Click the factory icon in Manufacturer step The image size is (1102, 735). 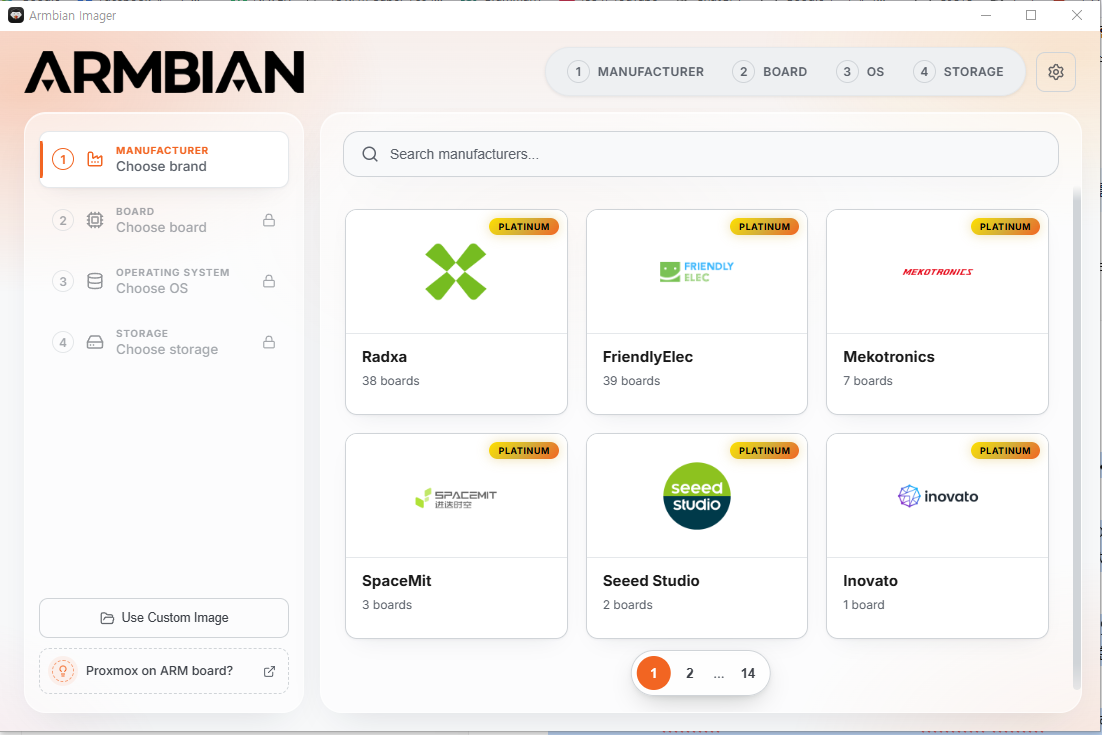tap(95, 159)
